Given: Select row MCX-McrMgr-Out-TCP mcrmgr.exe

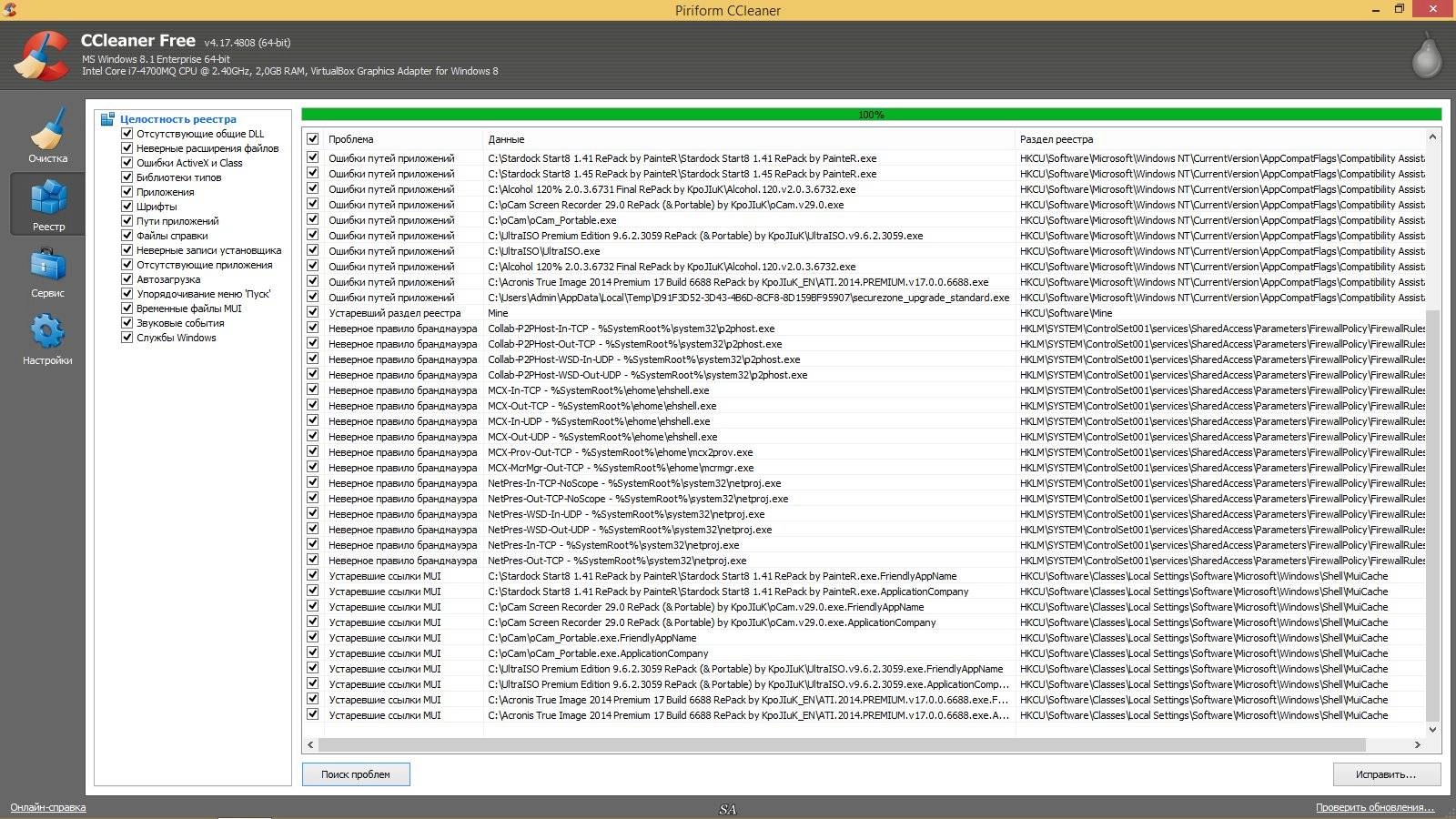Looking at the screenshot, I should (864, 468).
